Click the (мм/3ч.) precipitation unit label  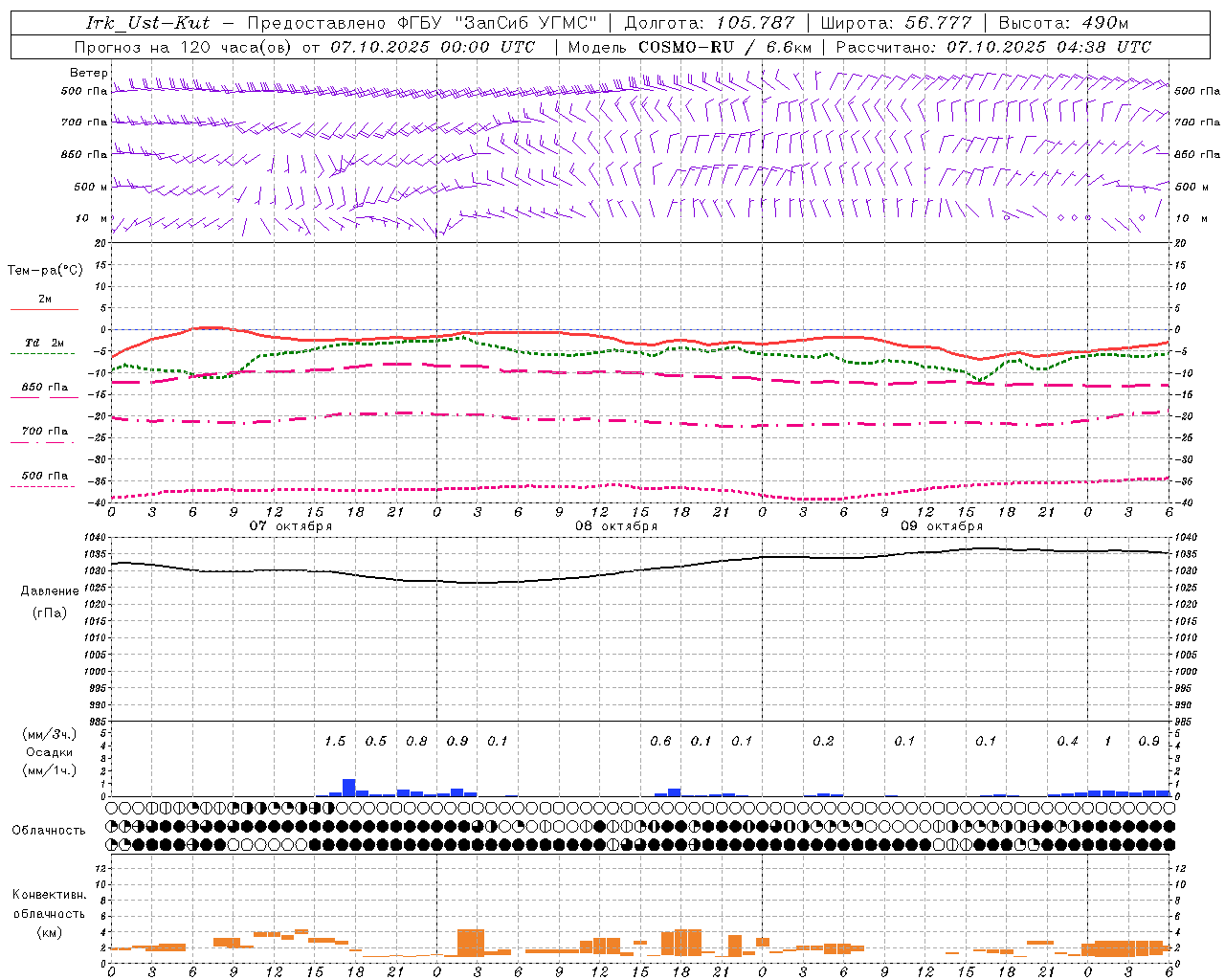[x=50, y=734]
